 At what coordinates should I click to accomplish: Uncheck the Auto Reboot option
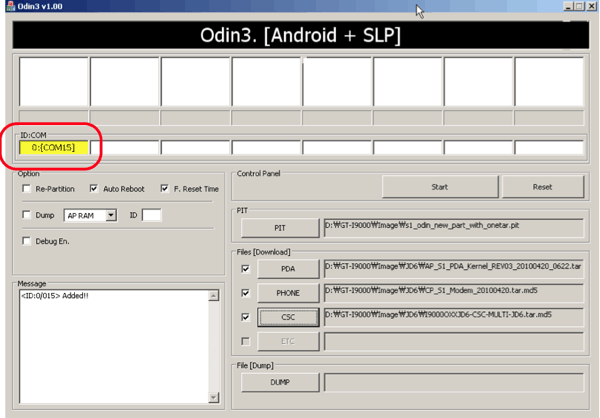[x=94, y=188]
